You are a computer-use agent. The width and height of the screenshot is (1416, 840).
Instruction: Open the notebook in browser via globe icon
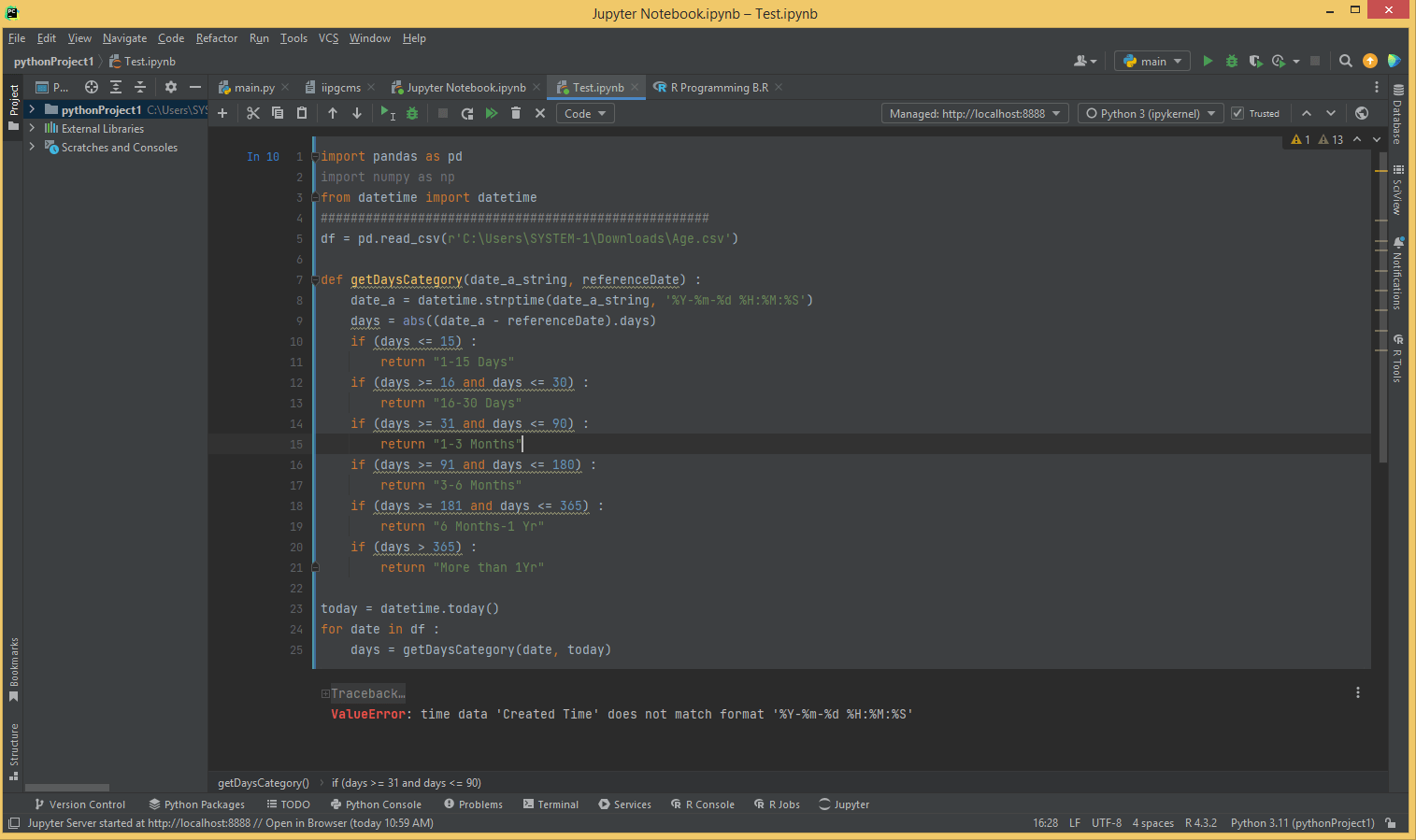click(1361, 112)
